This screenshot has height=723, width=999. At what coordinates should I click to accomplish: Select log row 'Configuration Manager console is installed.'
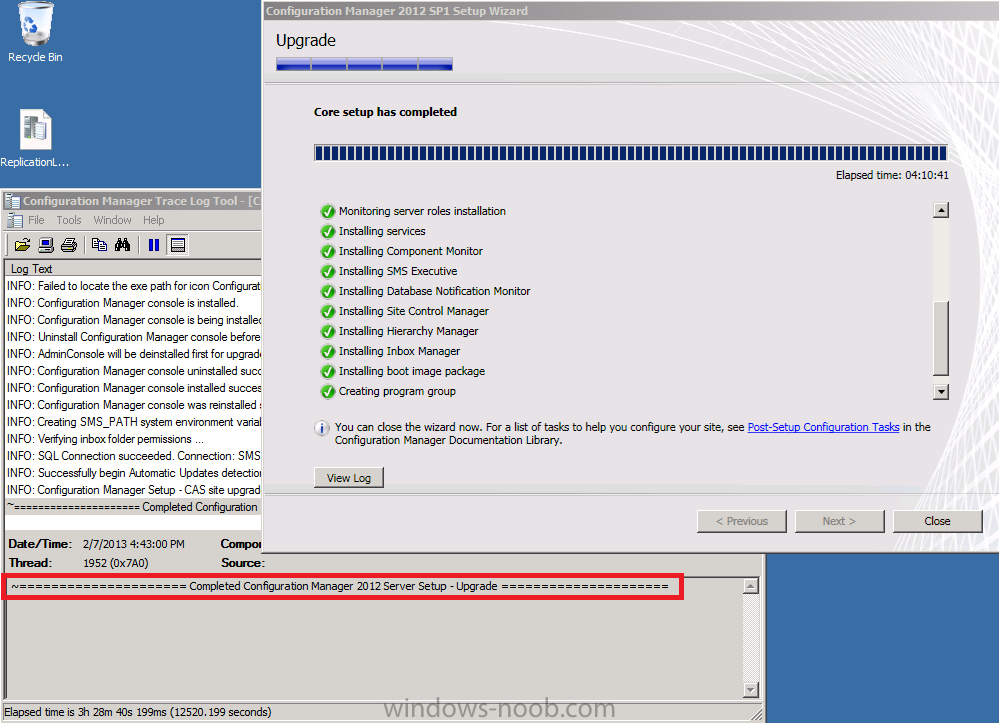click(133, 303)
